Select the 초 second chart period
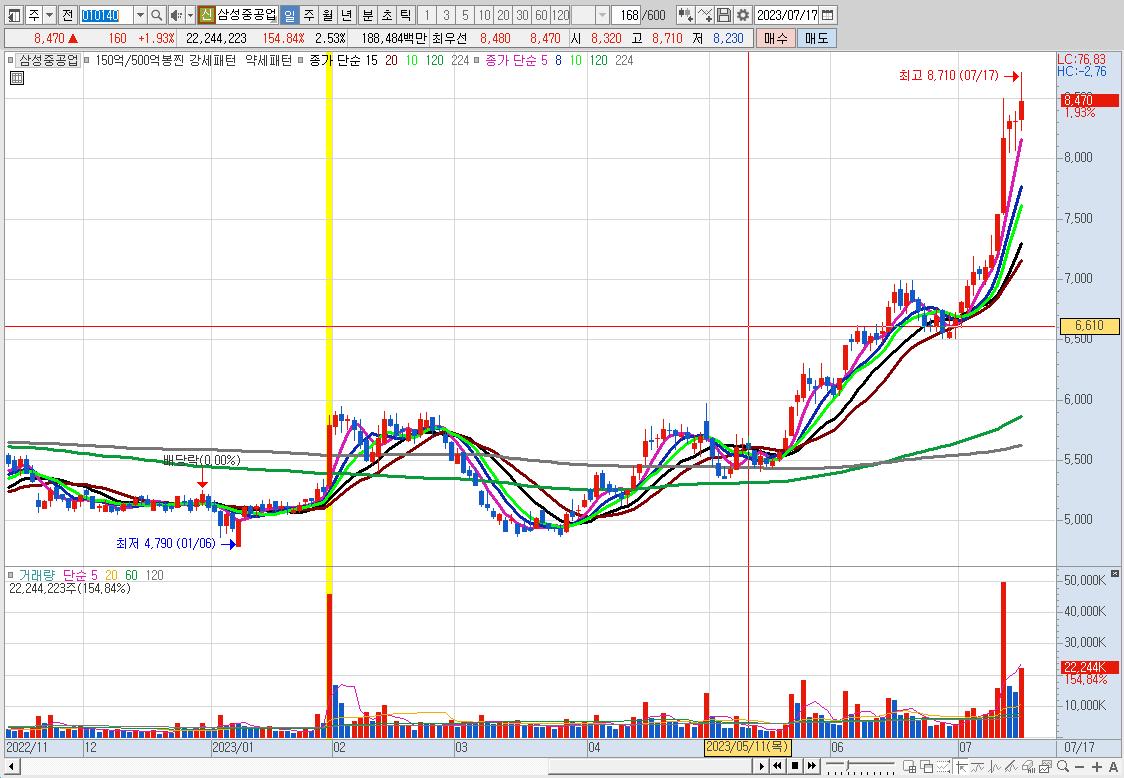 coord(386,14)
